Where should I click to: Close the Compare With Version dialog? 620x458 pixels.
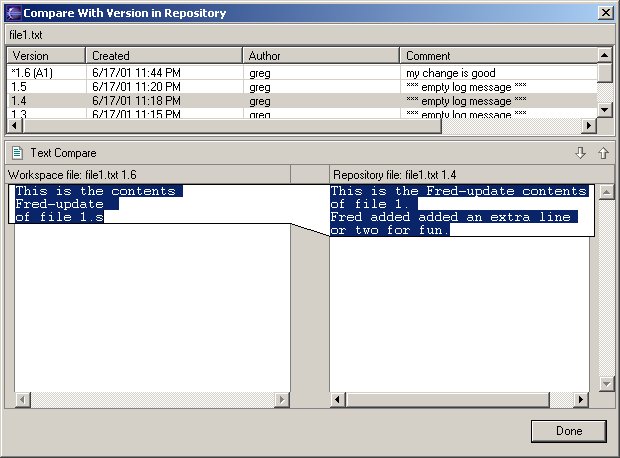tap(605, 13)
